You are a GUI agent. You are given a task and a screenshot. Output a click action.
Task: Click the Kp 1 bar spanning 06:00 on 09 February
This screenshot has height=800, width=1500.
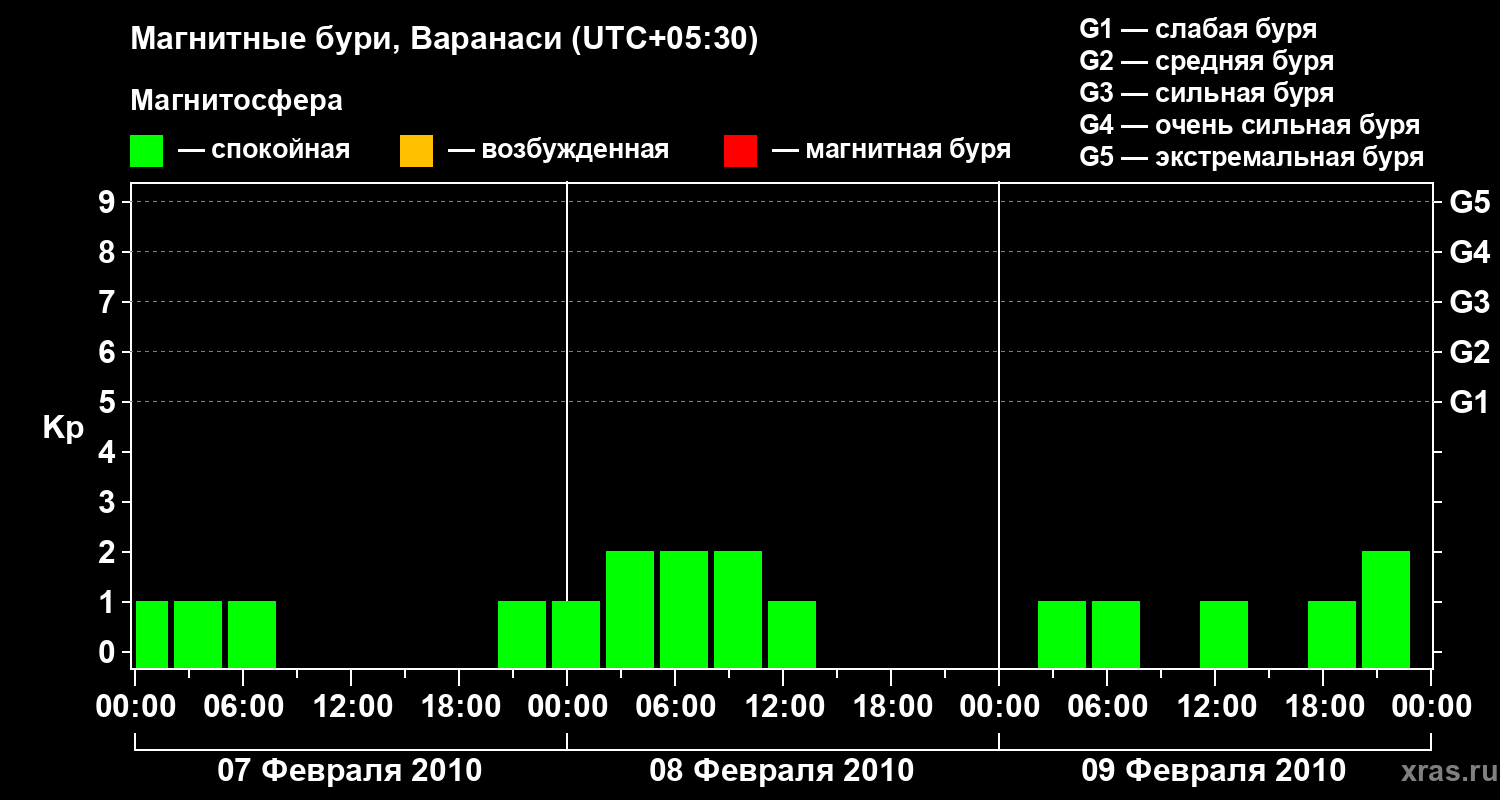1116,634
